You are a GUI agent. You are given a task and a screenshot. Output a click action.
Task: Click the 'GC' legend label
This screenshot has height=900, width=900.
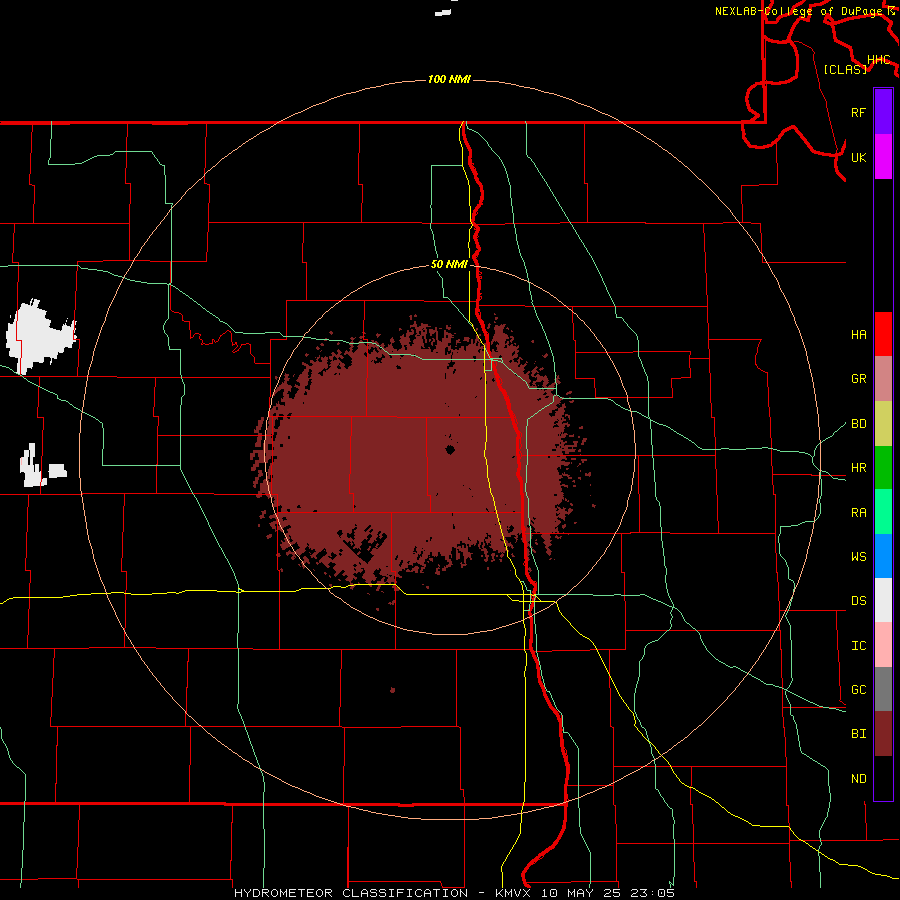click(859, 690)
